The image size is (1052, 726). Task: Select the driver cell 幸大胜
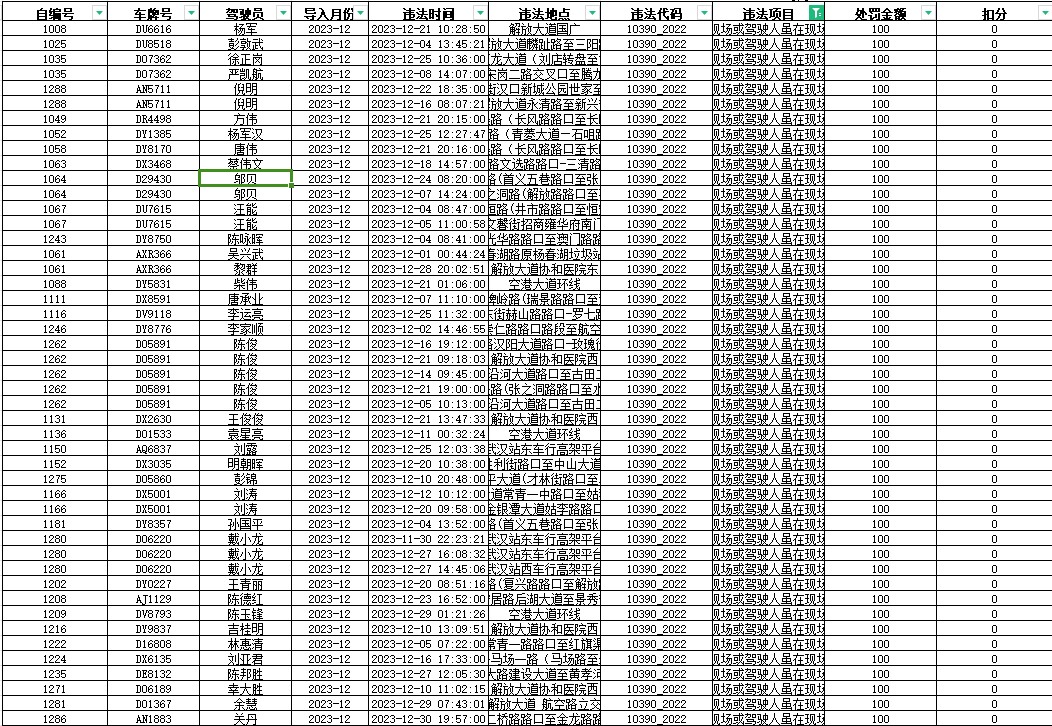click(x=246, y=688)
